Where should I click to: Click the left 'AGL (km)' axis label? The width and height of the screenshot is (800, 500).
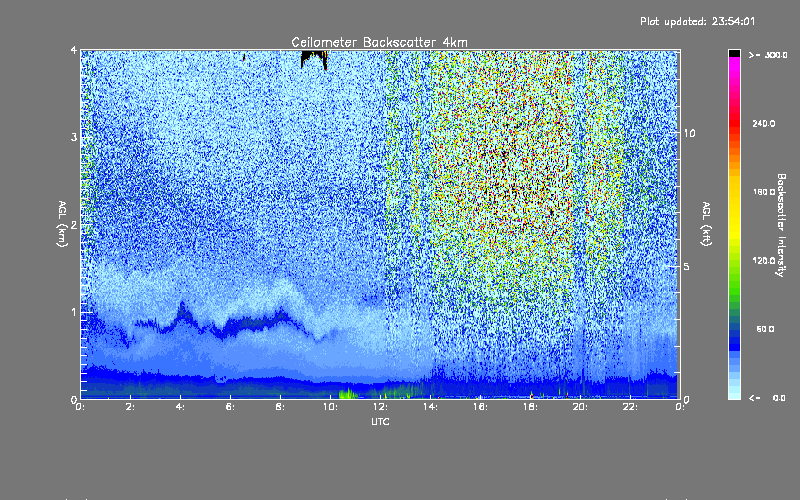tap(62, 223)
